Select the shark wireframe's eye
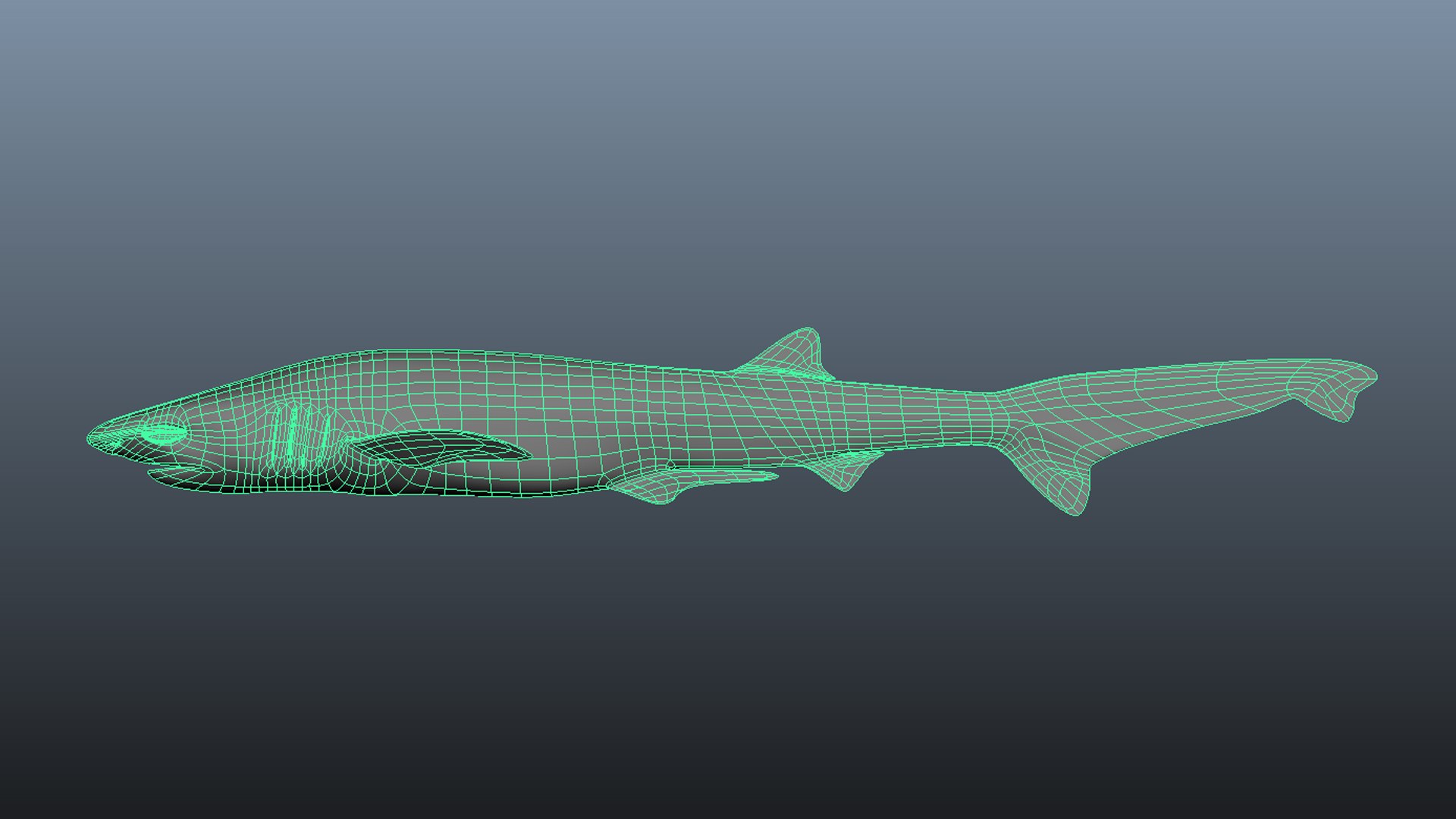The image size is (1456, 819). (165, 435)
